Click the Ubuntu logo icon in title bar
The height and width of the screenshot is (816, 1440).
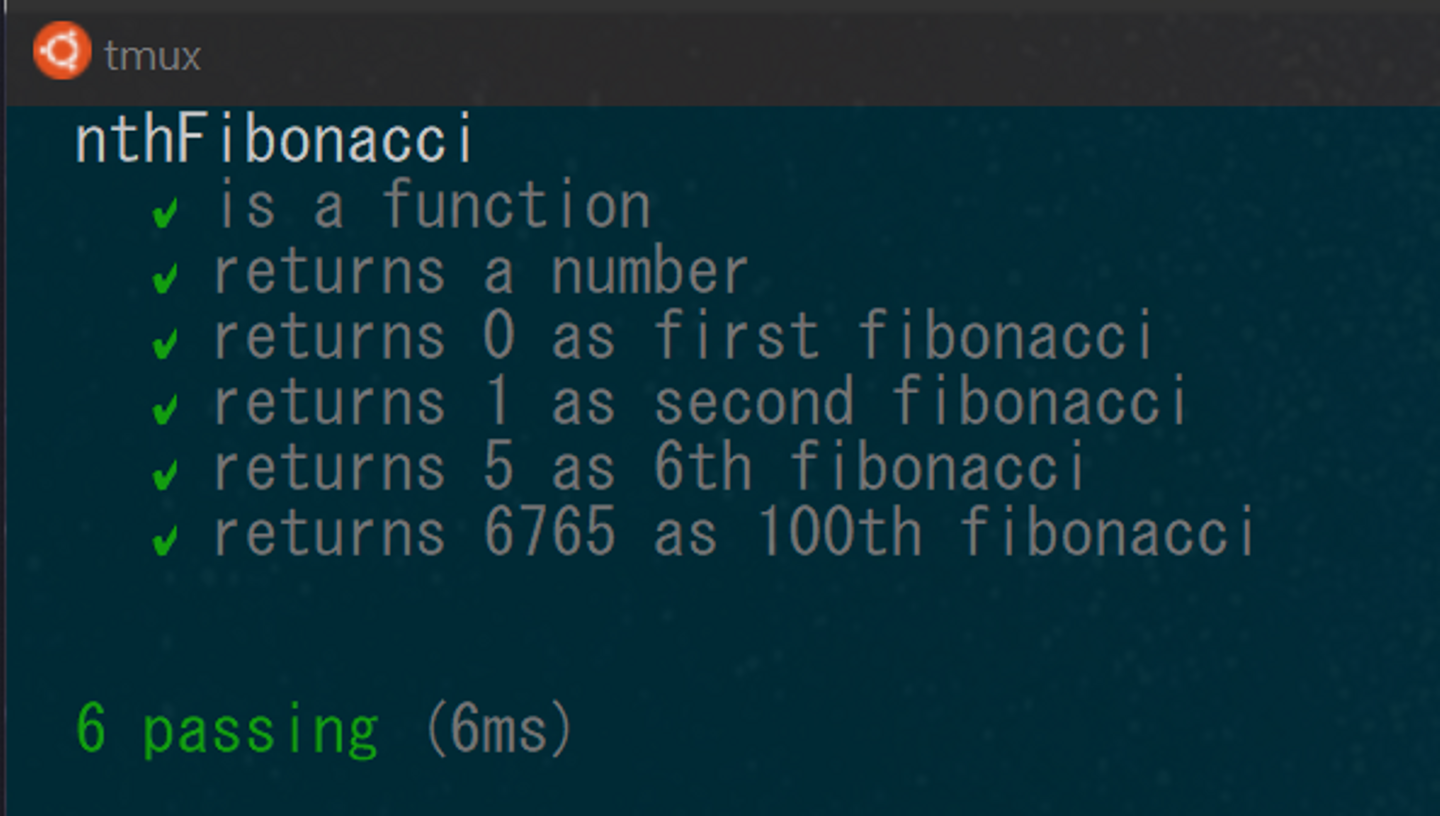pos(62,51)
